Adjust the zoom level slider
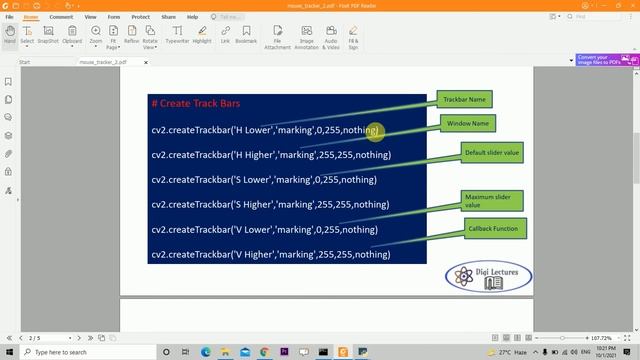The image size is (640, 360). 562,338
